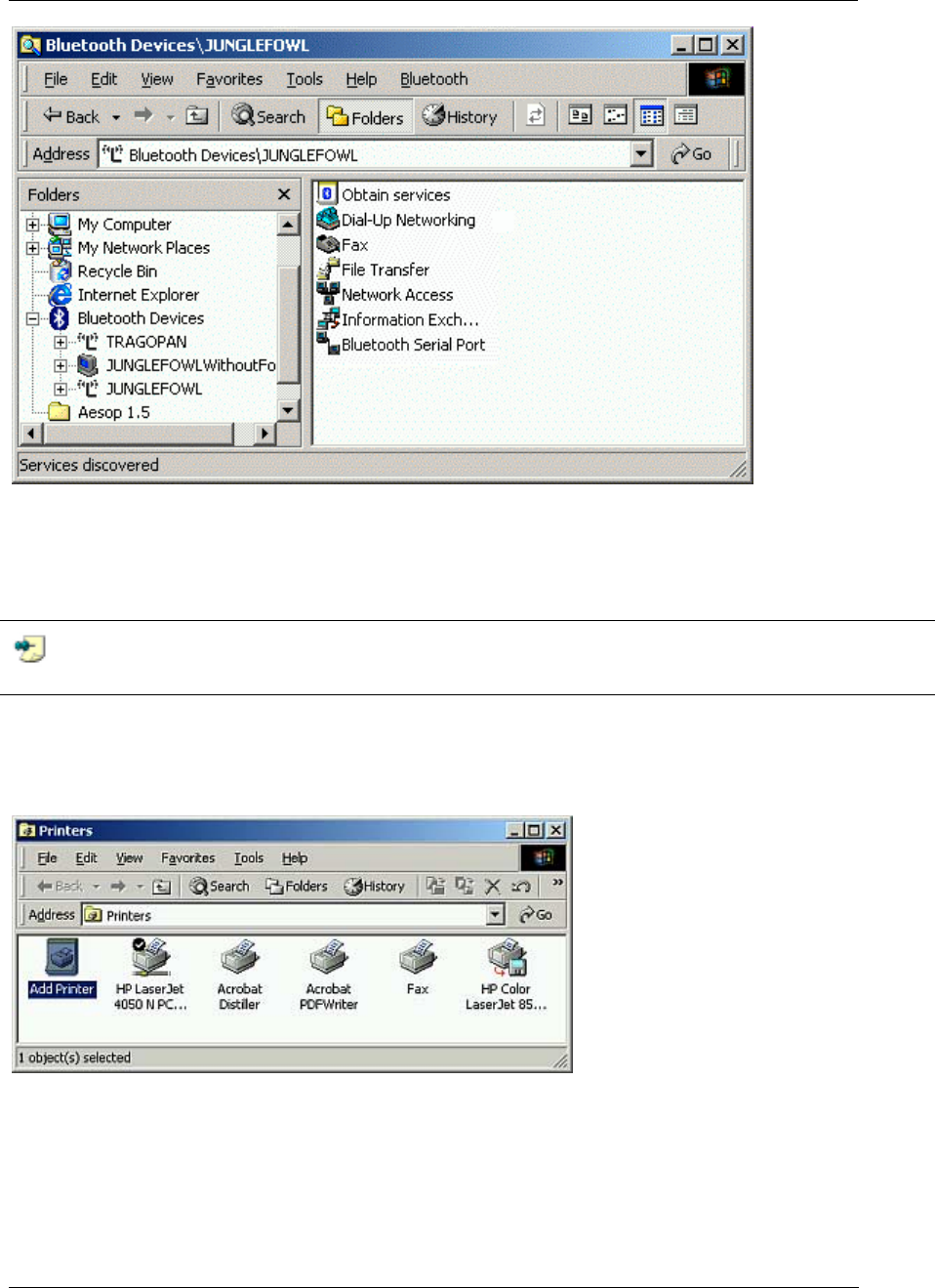
Task: Click Undo icon in the Printers toolbar
Action: pyautogui.click(x=521, y=886)
